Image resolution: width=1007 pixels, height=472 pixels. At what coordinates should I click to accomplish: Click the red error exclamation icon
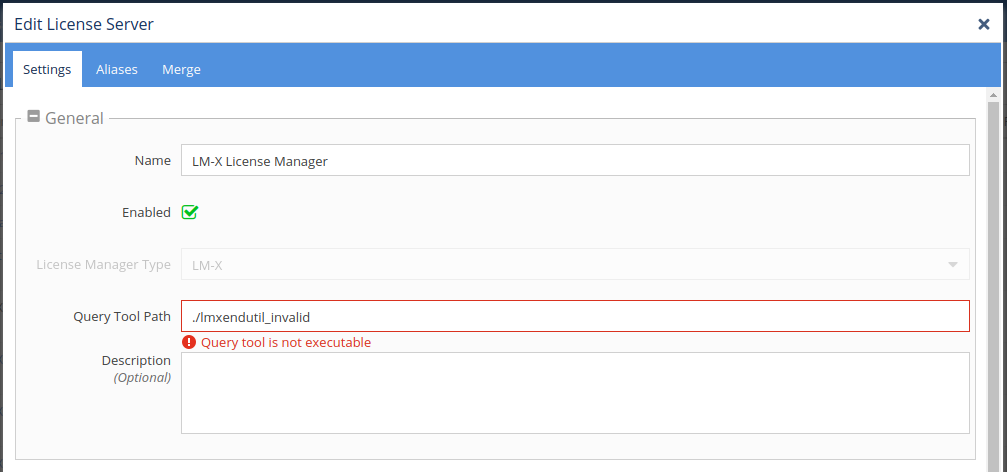[x=188, y=342]
